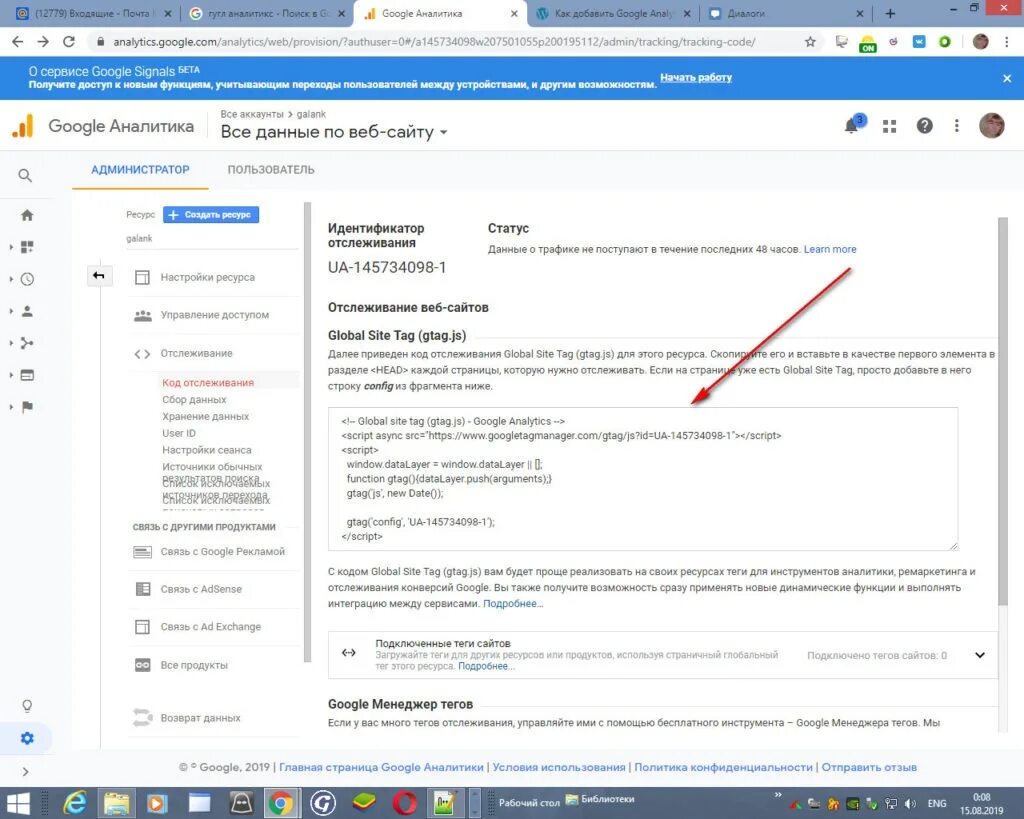Screen dimensions: 1024x819
Task: Click 'Подробнее' link under gtag description
Action: [513, 603]
